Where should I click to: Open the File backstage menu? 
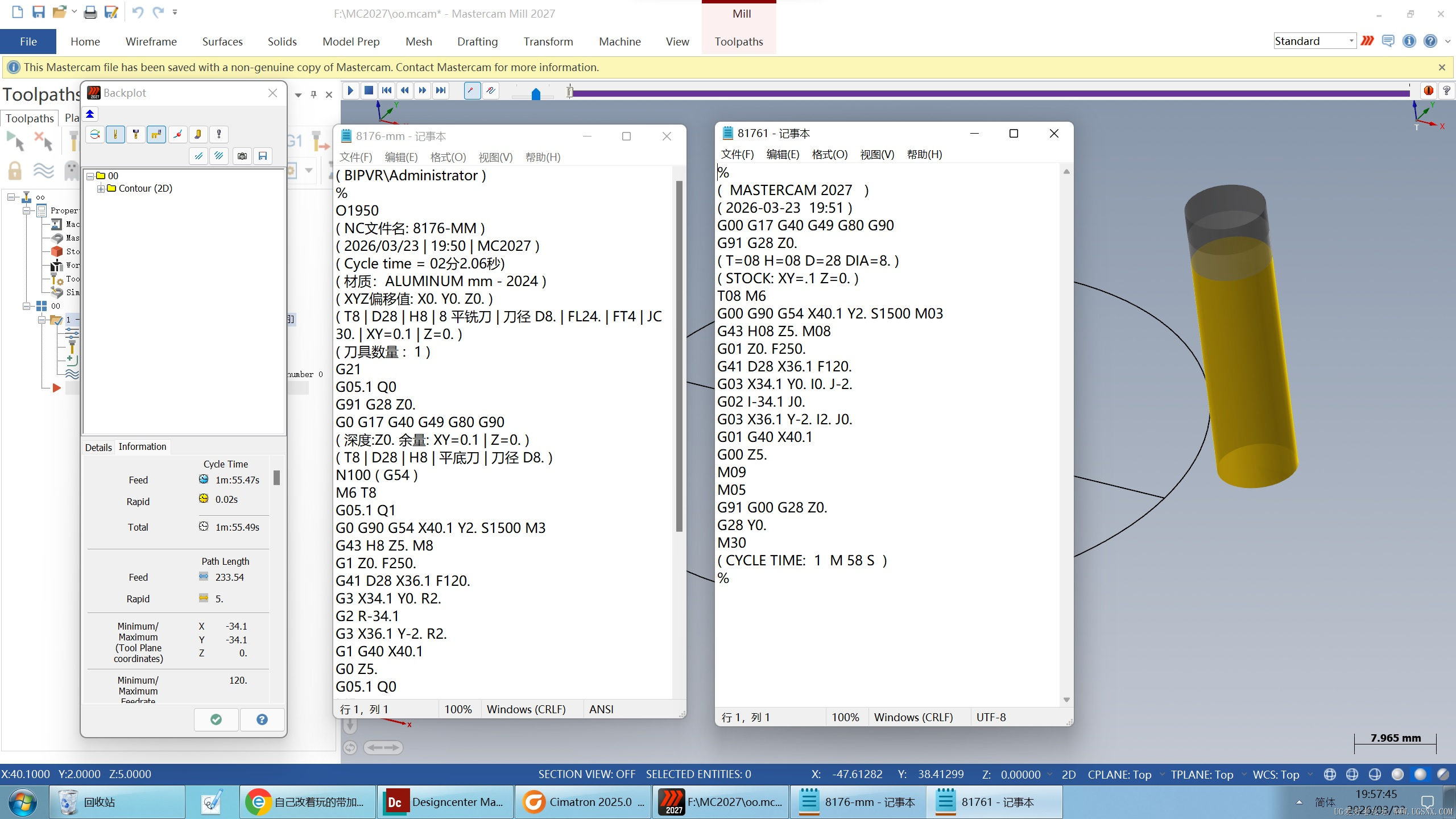[28, 42]
